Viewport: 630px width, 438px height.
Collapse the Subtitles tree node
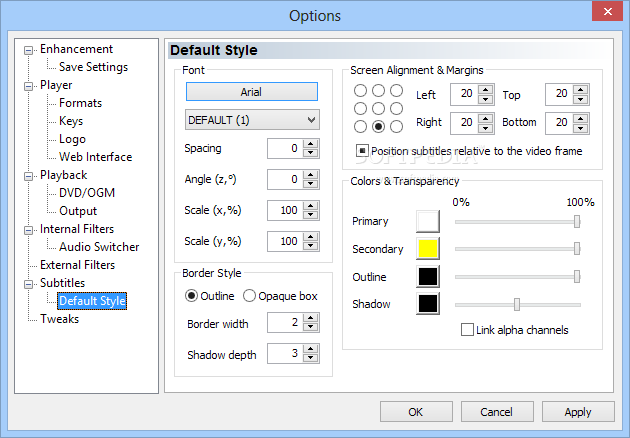(29, 284)
